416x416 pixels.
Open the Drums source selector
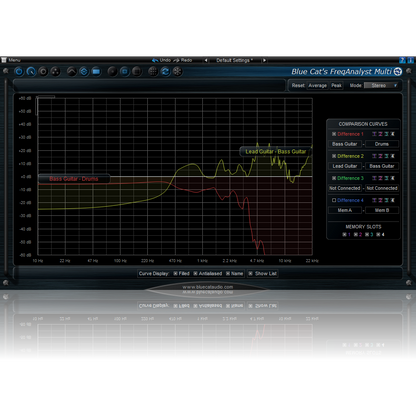(x=382, y=144)
